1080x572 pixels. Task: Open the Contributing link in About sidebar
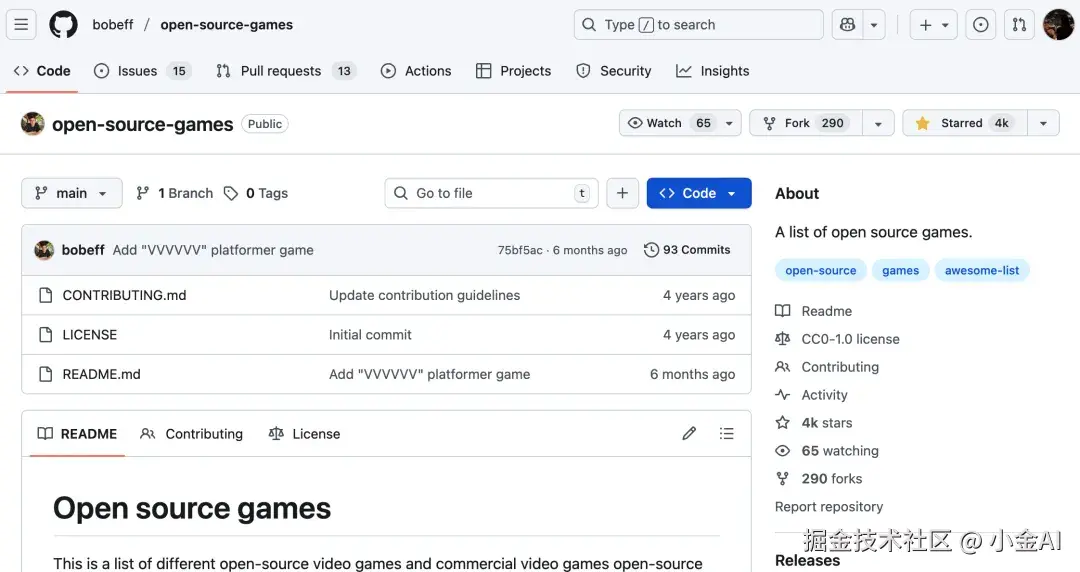(827, 367)
